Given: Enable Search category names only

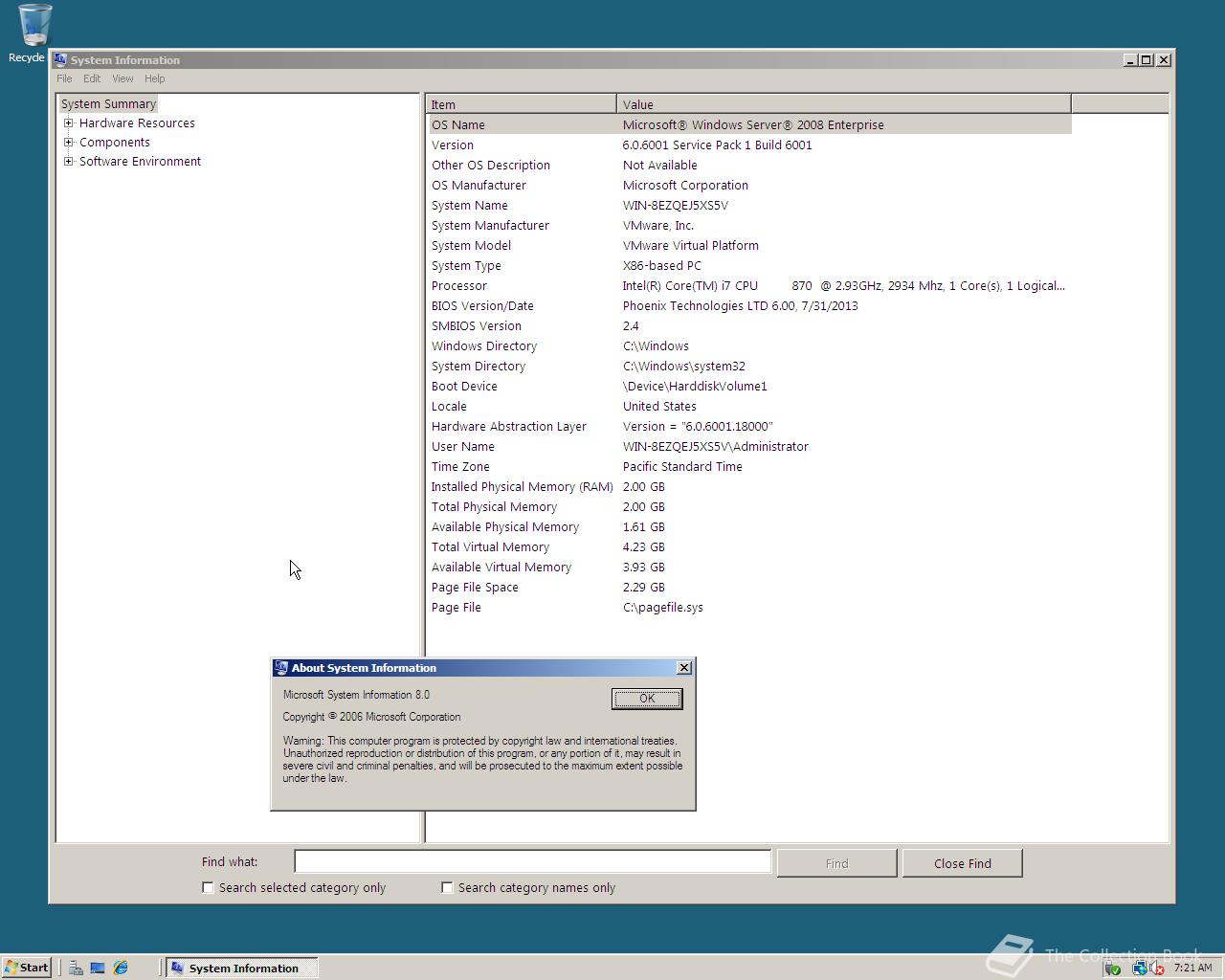Looking at the screenshot, I should 447,887.
